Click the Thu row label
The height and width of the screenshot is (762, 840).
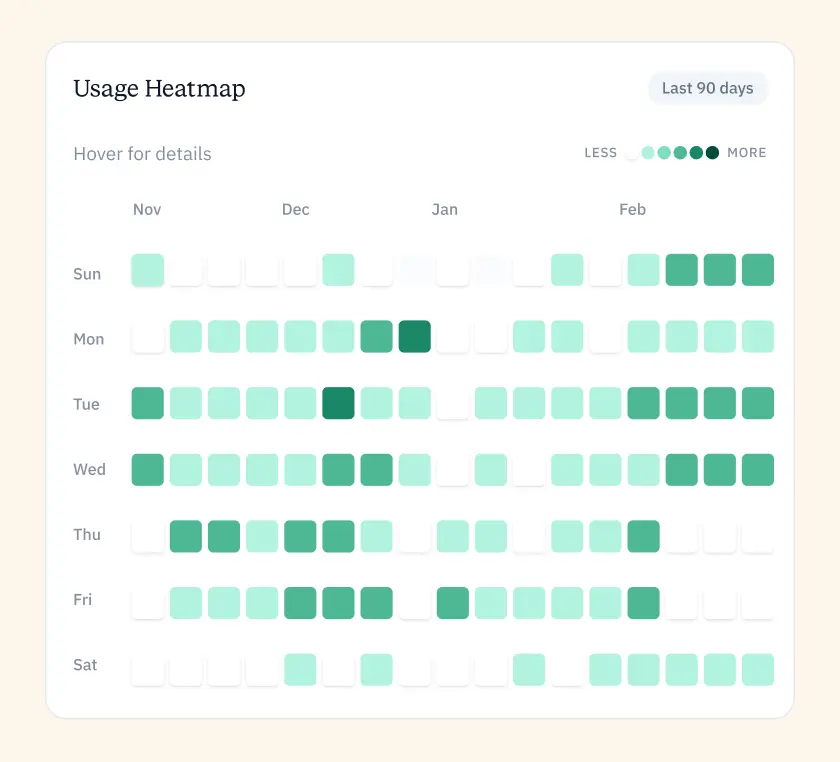pos(87,535)
